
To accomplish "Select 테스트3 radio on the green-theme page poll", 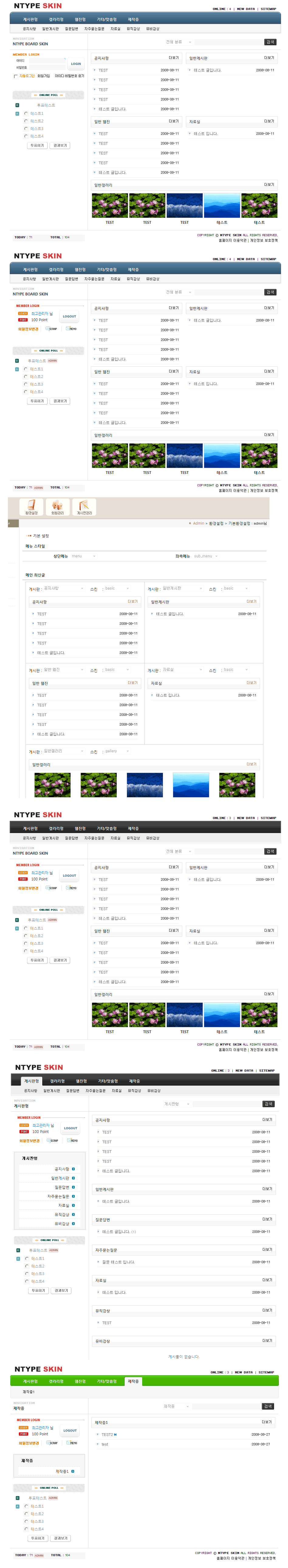I will tap(26, 1521).
